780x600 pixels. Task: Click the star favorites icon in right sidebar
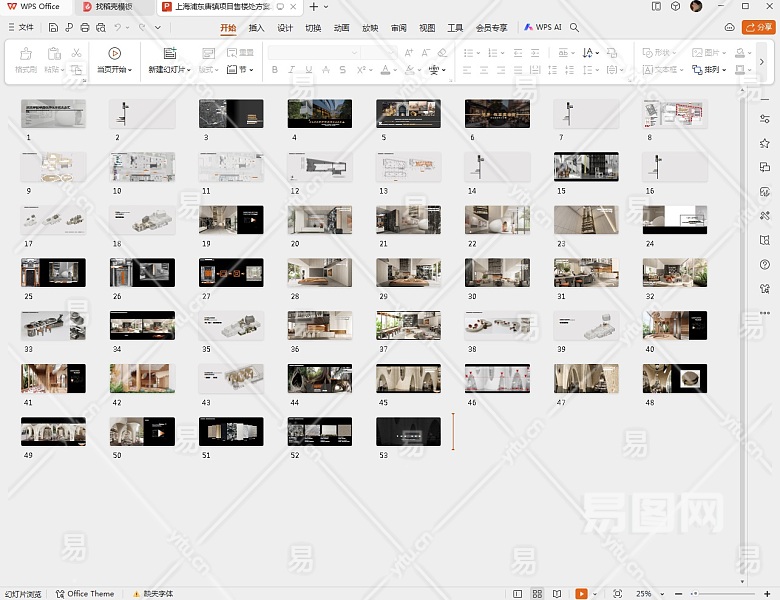coord(765,143)
